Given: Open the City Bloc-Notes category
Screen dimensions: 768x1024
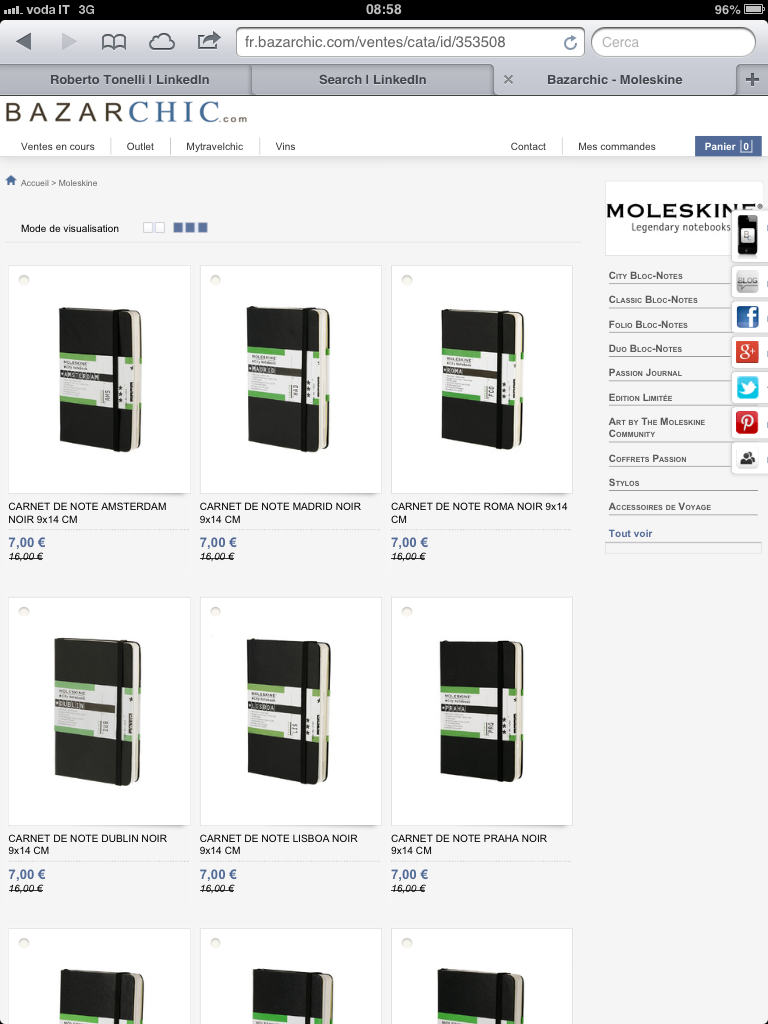Looking at the screenshot, I should pos(645,276).
